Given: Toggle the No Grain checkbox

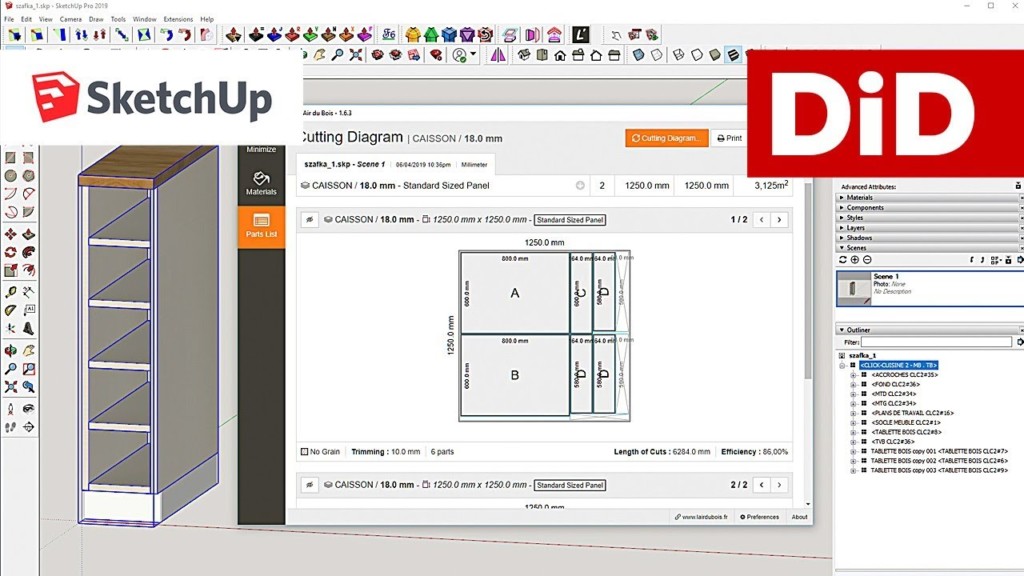Looking at the screenshot, I should pos(305,452).
